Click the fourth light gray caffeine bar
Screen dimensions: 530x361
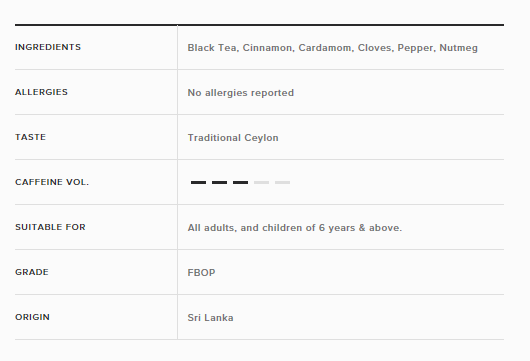coord(261,183)
